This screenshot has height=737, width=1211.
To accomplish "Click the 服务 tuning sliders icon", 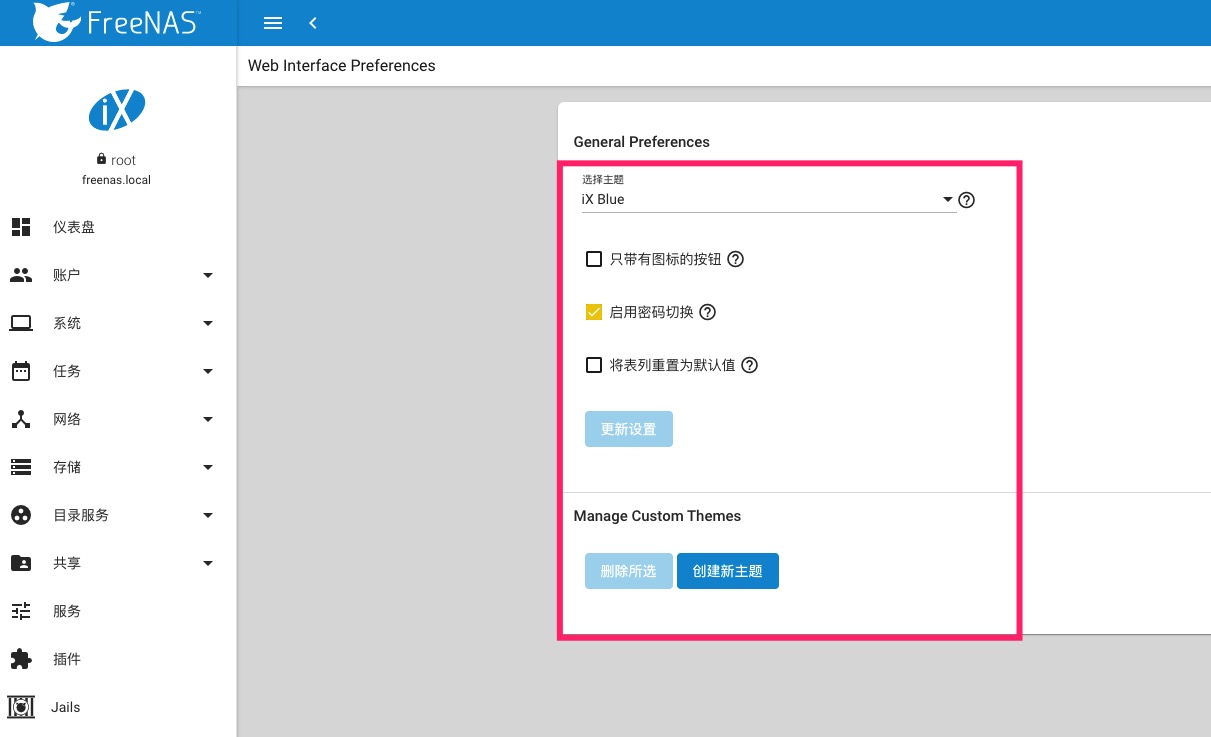I will pyautogui.click(x=21, y=611).
